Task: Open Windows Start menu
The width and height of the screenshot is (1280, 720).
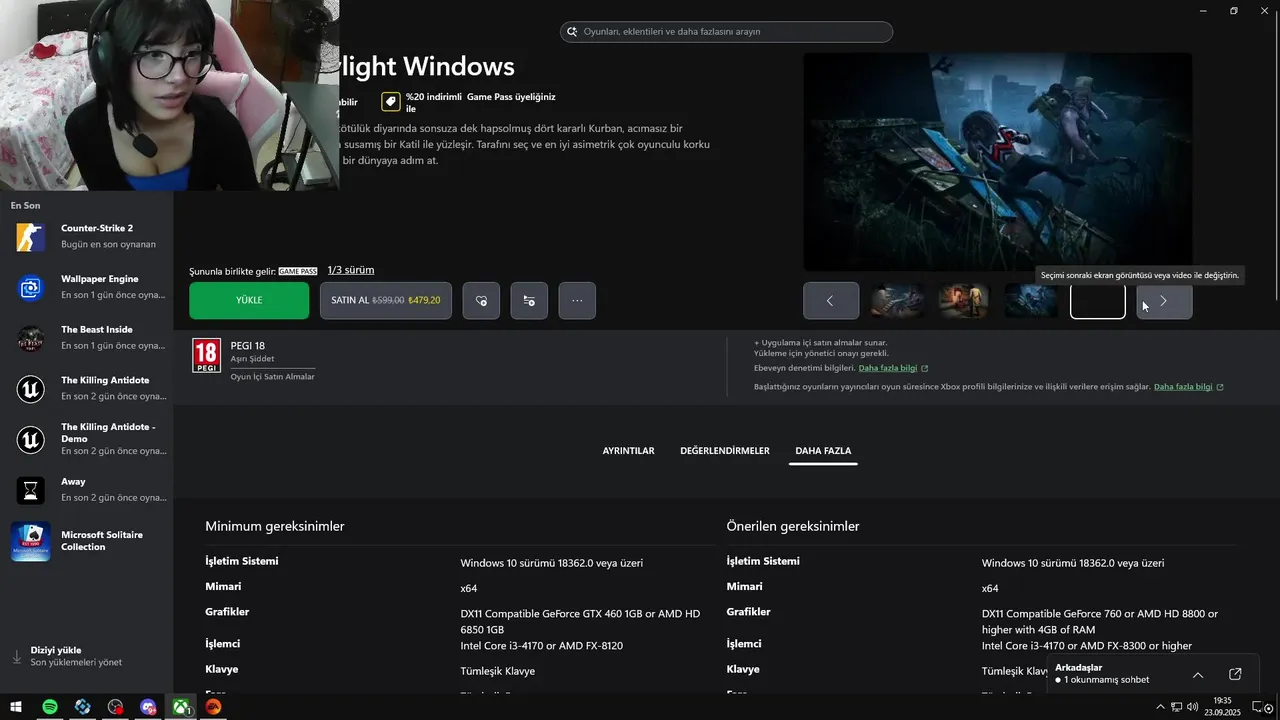Action: click(x=14, y=707)
